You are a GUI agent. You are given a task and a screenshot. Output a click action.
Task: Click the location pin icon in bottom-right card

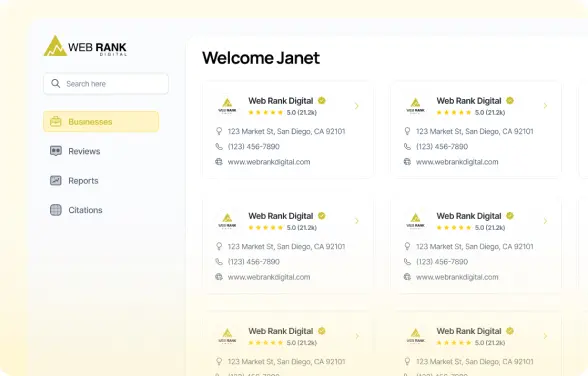[407, 361]
